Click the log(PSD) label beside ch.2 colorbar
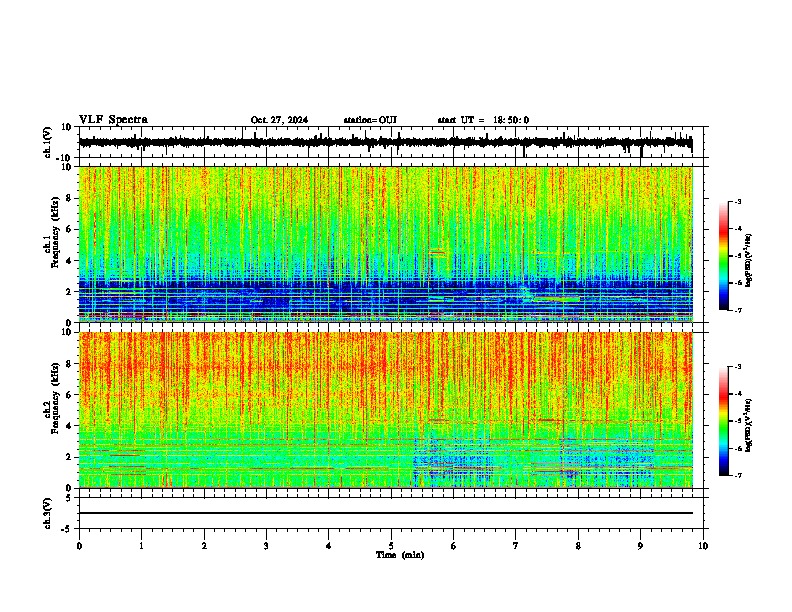This screenshot has width=792, height=612. [x=748, y=425]
